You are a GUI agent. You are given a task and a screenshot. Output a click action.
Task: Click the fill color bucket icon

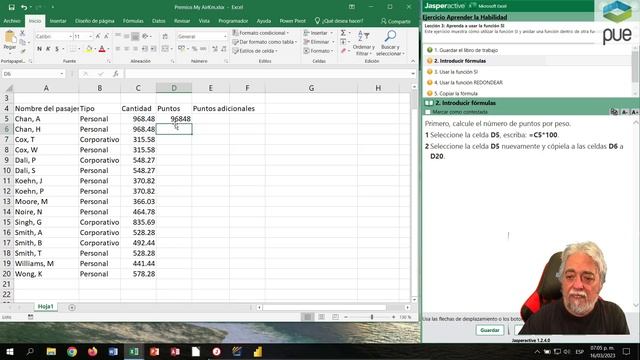[x=89, y=49]
